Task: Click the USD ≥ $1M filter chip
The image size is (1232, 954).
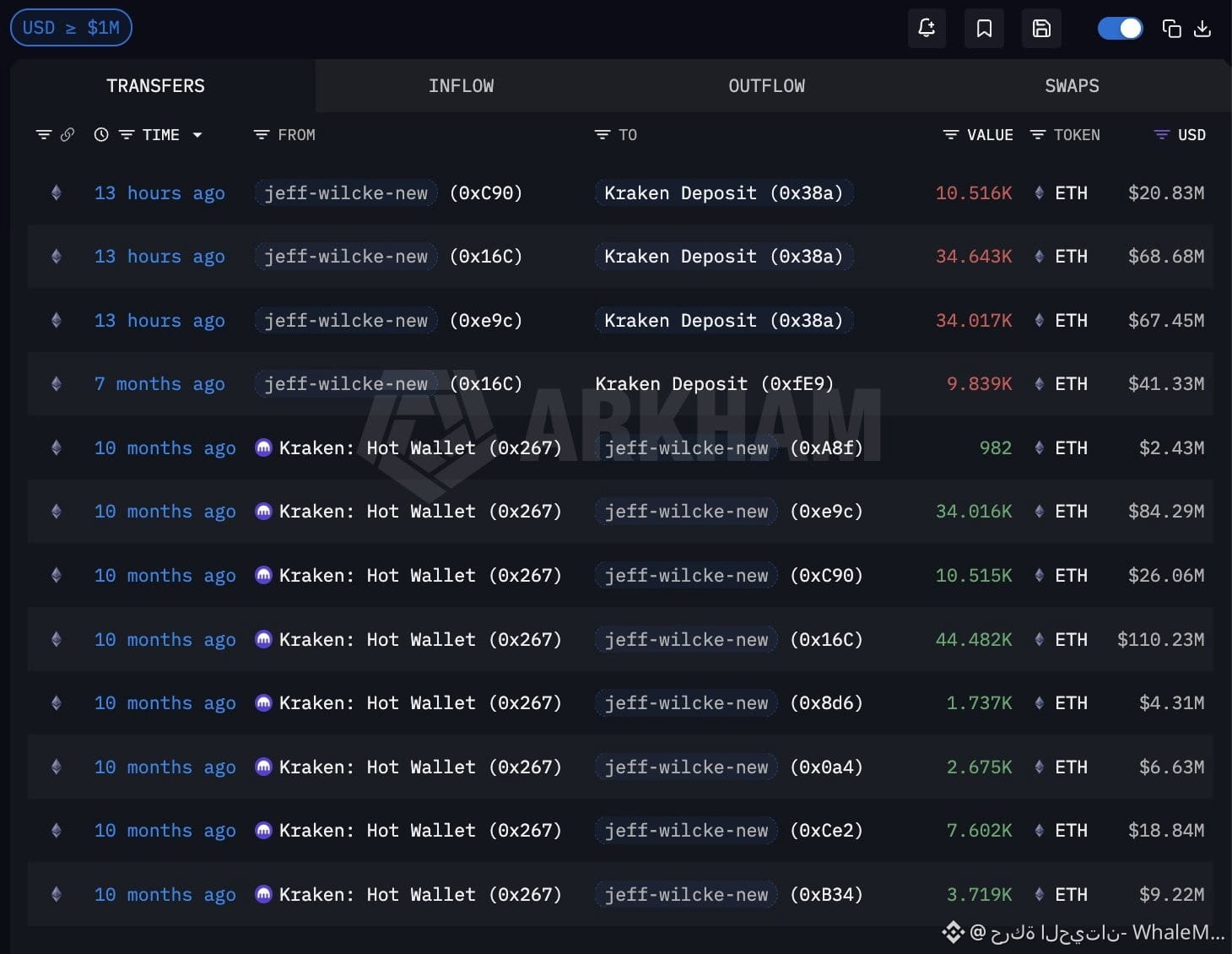Action: (71, 28)
